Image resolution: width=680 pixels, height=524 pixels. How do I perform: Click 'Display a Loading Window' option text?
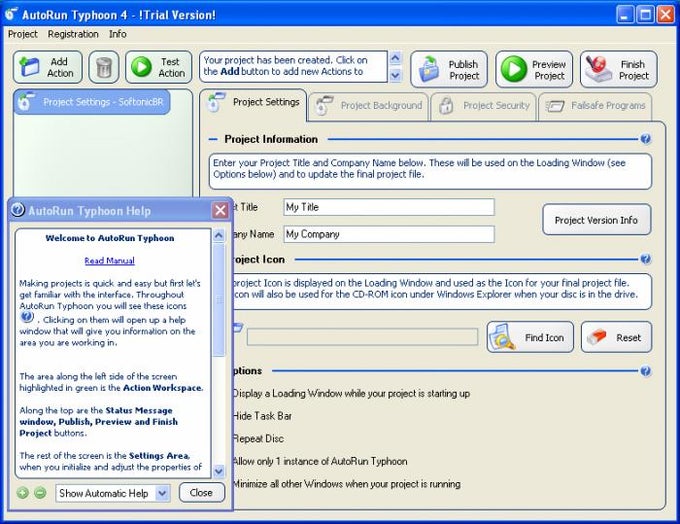(351, 393)
